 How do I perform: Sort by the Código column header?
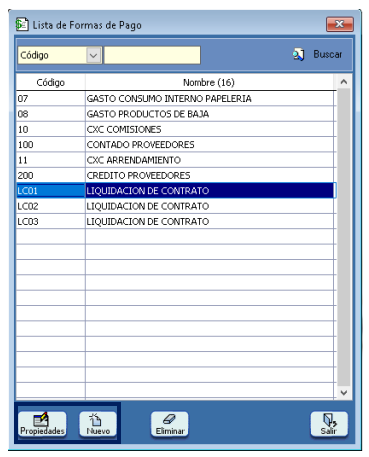(51, 82)
